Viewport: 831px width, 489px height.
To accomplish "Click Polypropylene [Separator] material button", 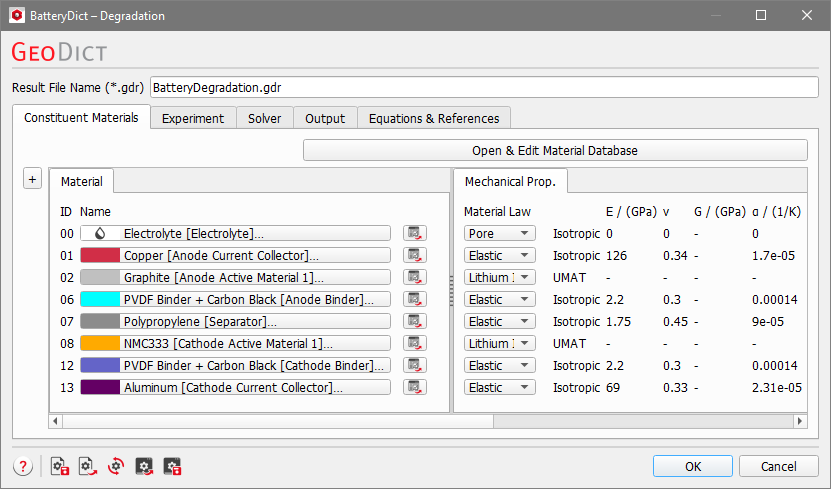I will (x=235, y=321).
